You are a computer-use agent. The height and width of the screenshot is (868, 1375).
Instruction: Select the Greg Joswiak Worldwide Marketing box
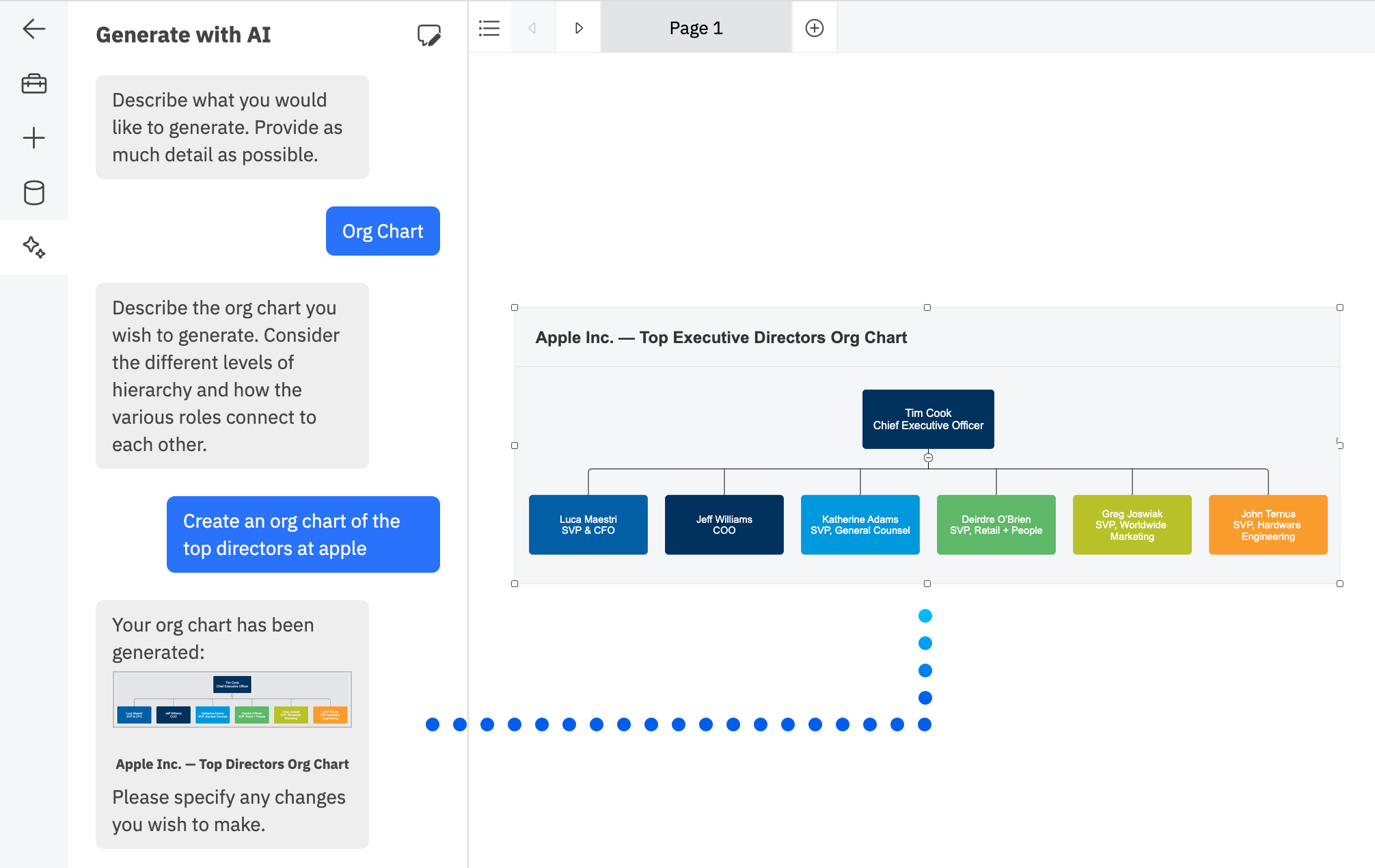tap(1132, 524)
